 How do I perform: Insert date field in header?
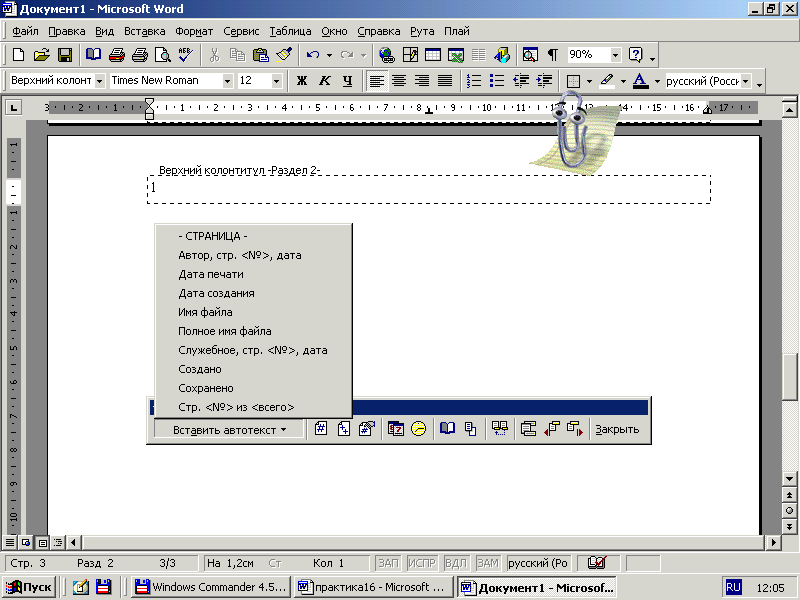[395, 429]
